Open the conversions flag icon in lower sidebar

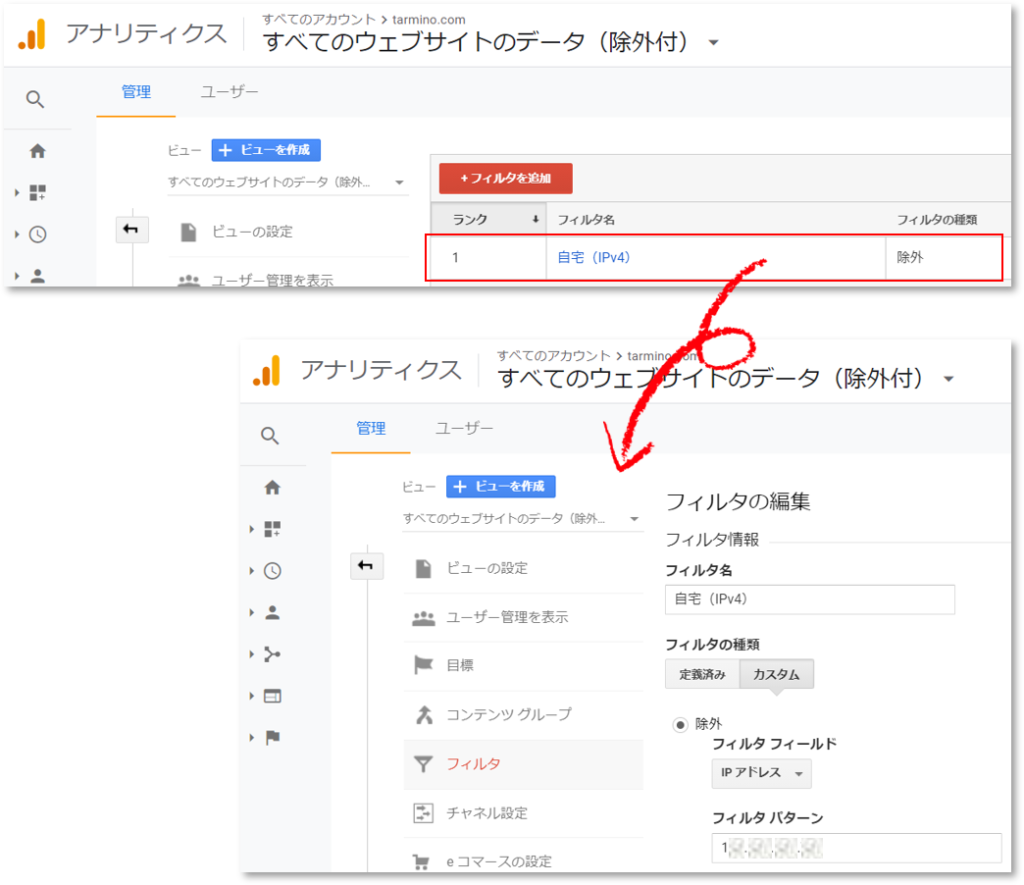[x=272, y=737]
